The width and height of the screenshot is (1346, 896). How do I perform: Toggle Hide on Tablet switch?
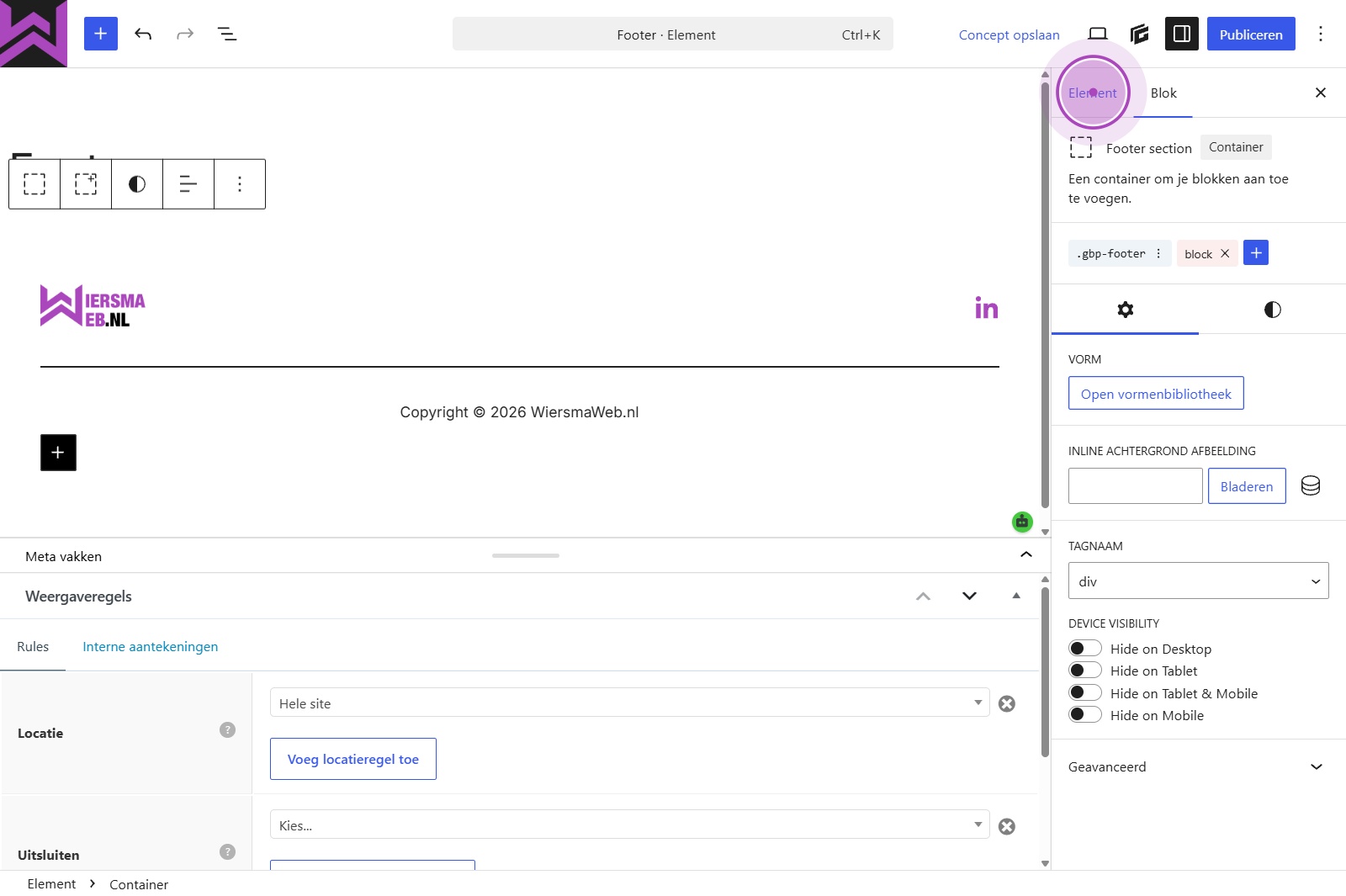click(1085, 670)
